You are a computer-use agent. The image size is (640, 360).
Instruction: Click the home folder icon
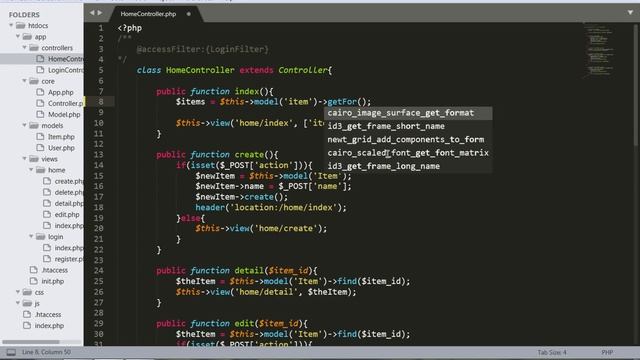[x=40, y=169]
